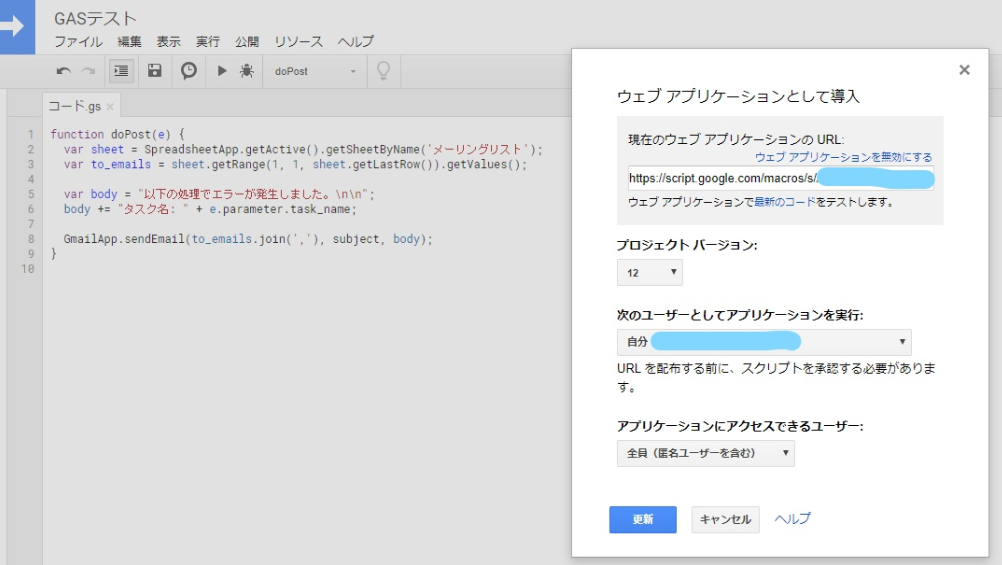
Task: Click the var to_emails code line
Action: pos(295,164)
